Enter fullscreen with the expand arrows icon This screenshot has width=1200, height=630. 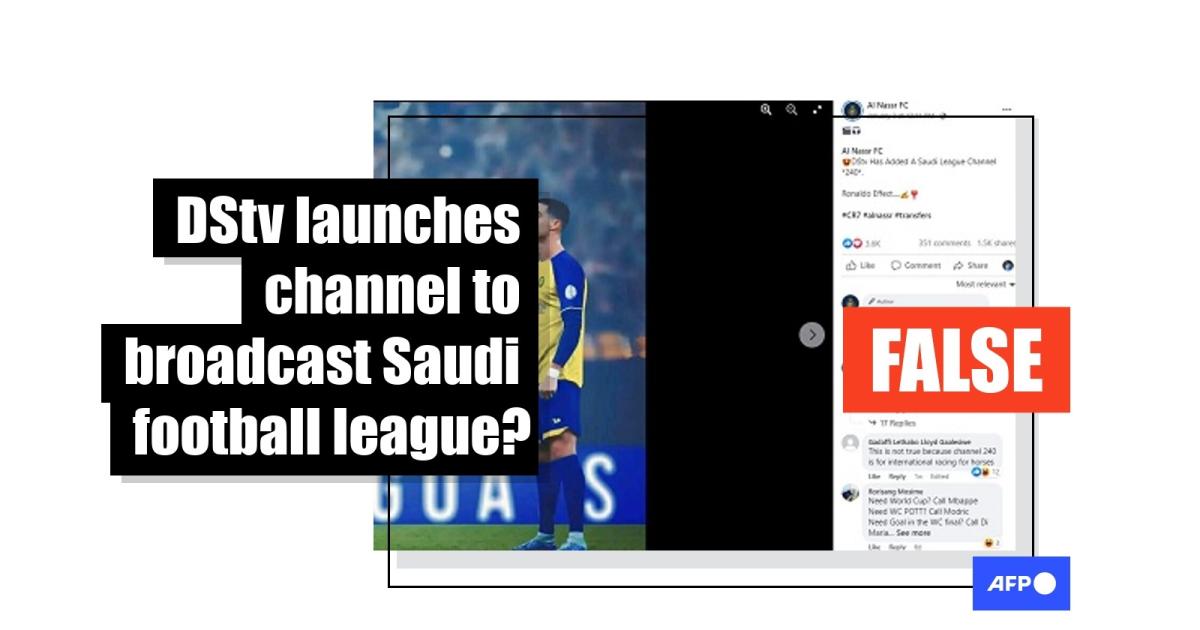click(x=817, y=110)
